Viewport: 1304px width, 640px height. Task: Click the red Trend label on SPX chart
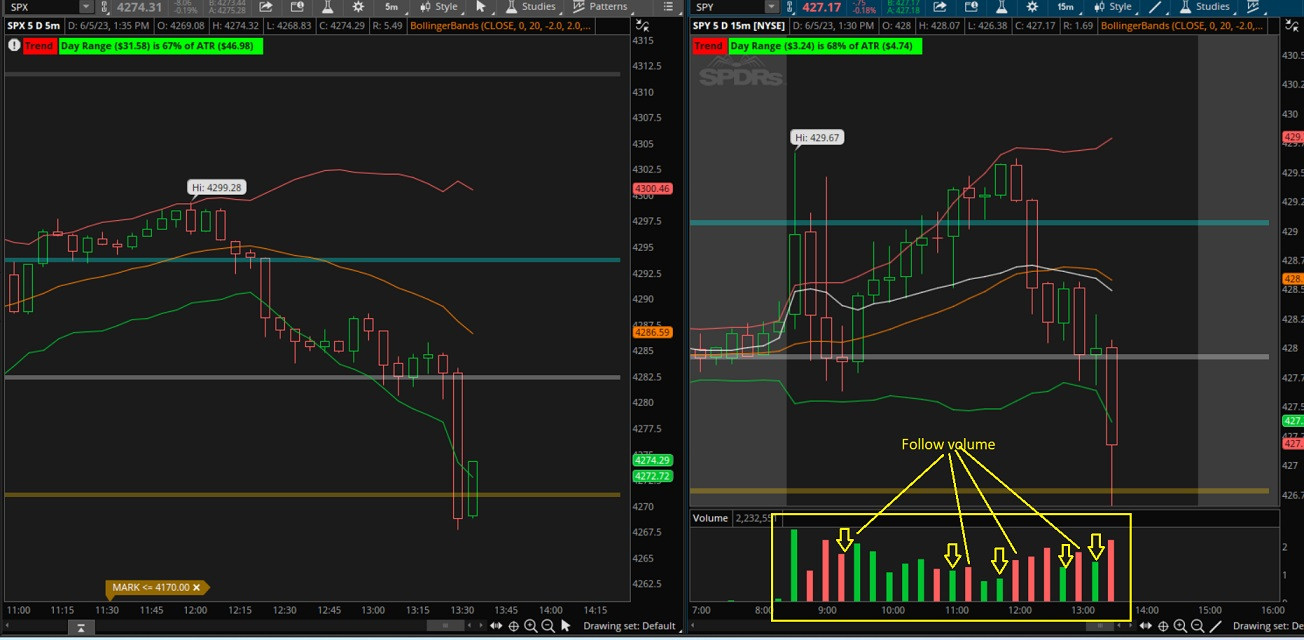click(x=39, y=45)
